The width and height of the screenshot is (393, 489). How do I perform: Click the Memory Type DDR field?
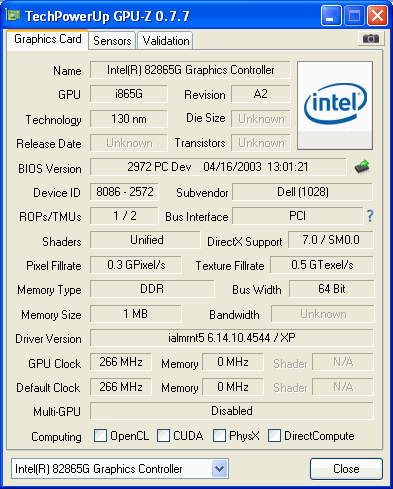152,289
